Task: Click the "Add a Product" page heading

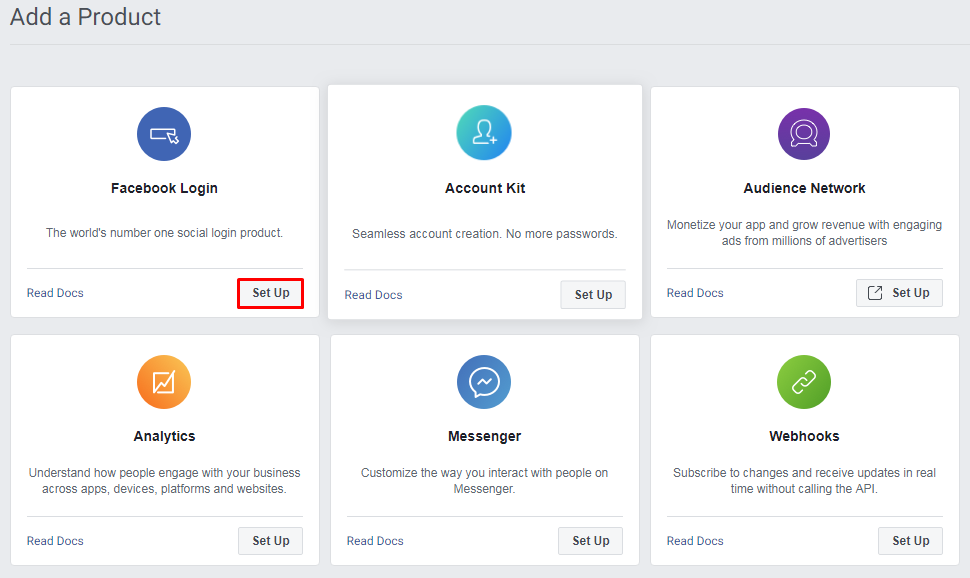Action: point(85,17)
